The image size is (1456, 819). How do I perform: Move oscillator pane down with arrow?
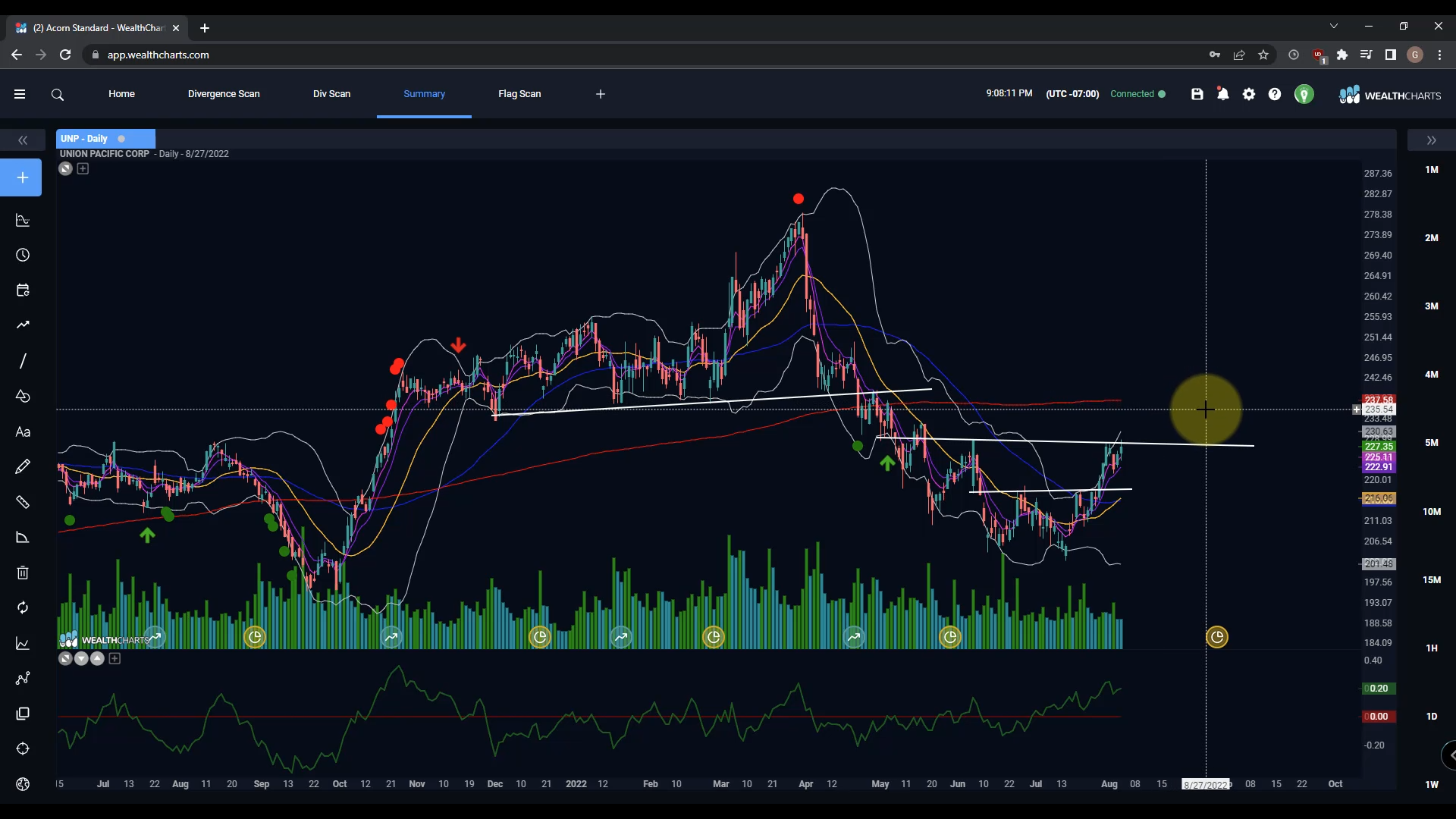click(81, 659)
